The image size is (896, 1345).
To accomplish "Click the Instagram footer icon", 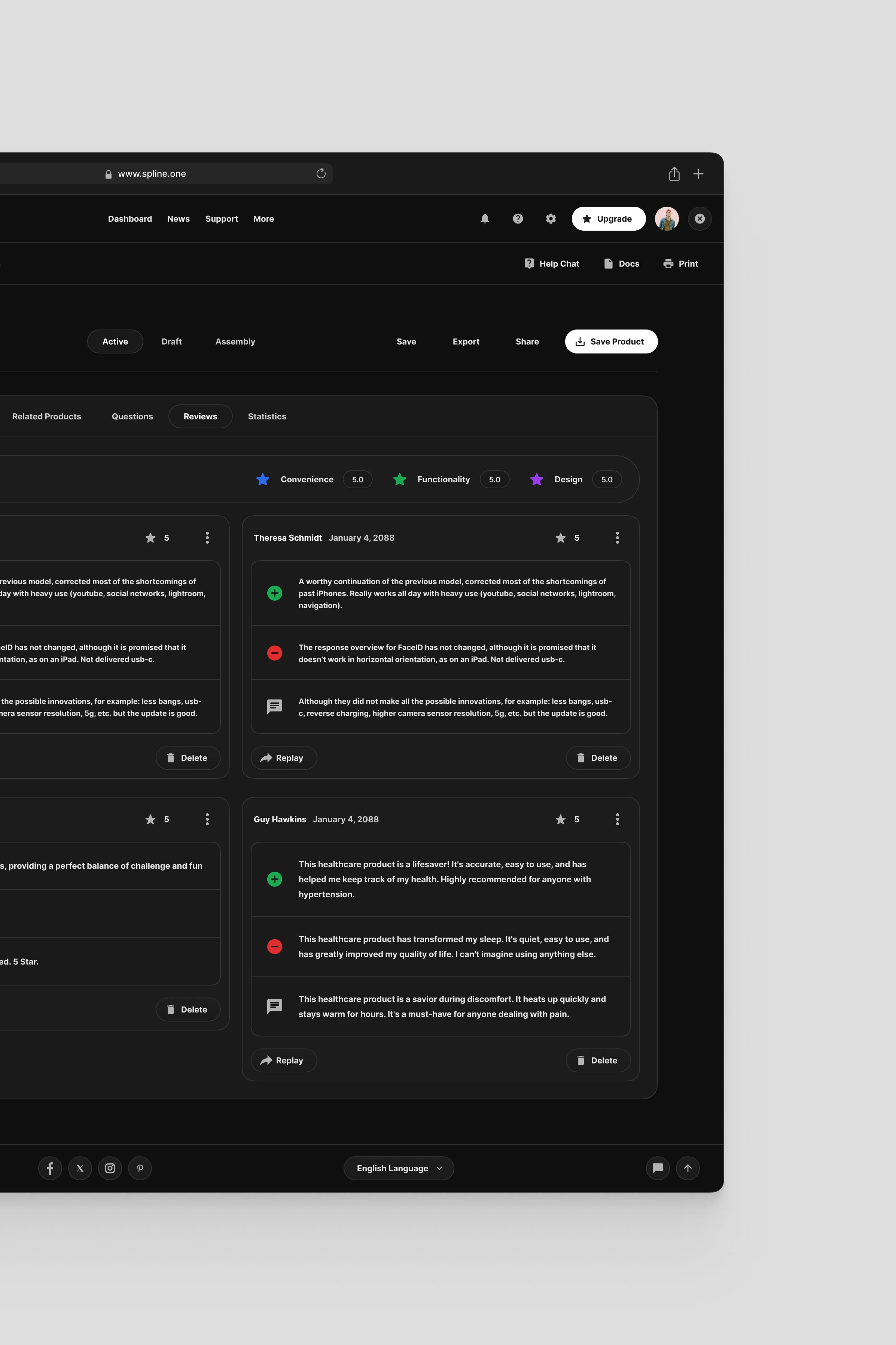I will 110,1168.
